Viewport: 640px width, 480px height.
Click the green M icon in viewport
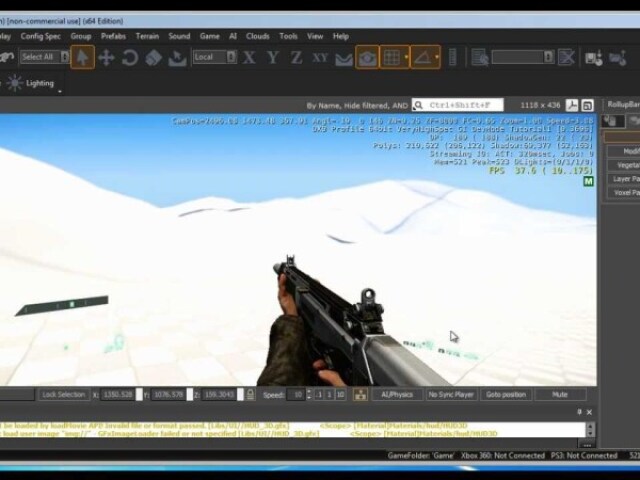click(588, 181)
